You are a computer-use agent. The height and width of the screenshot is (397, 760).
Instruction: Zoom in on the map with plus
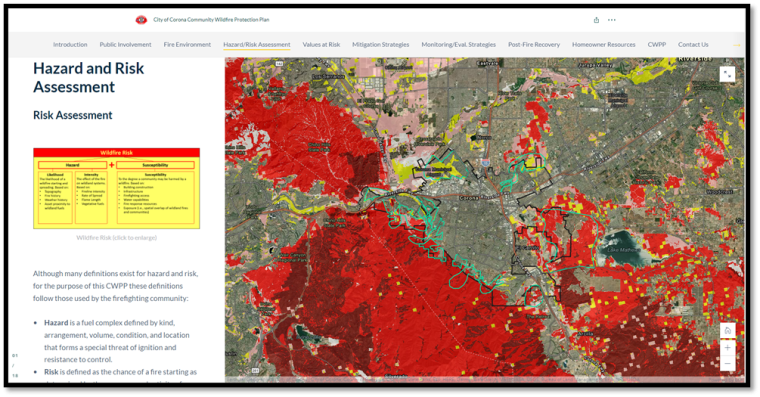(x=728, y=348)
